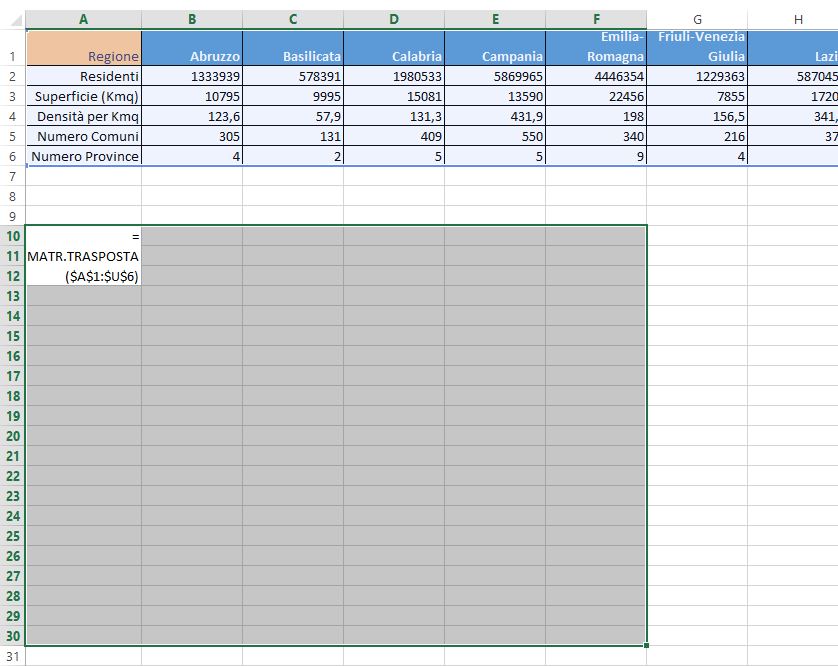Select column G header

click(697, 18)
